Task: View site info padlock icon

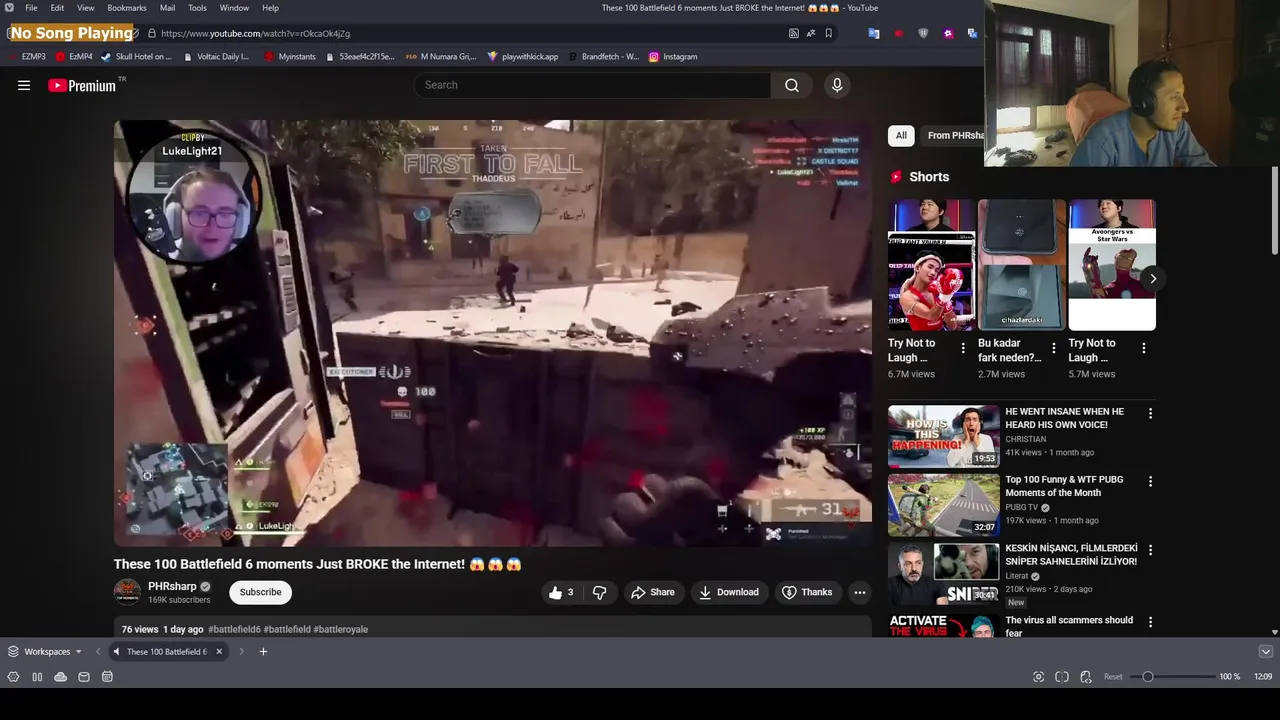Action: [151, 33]
